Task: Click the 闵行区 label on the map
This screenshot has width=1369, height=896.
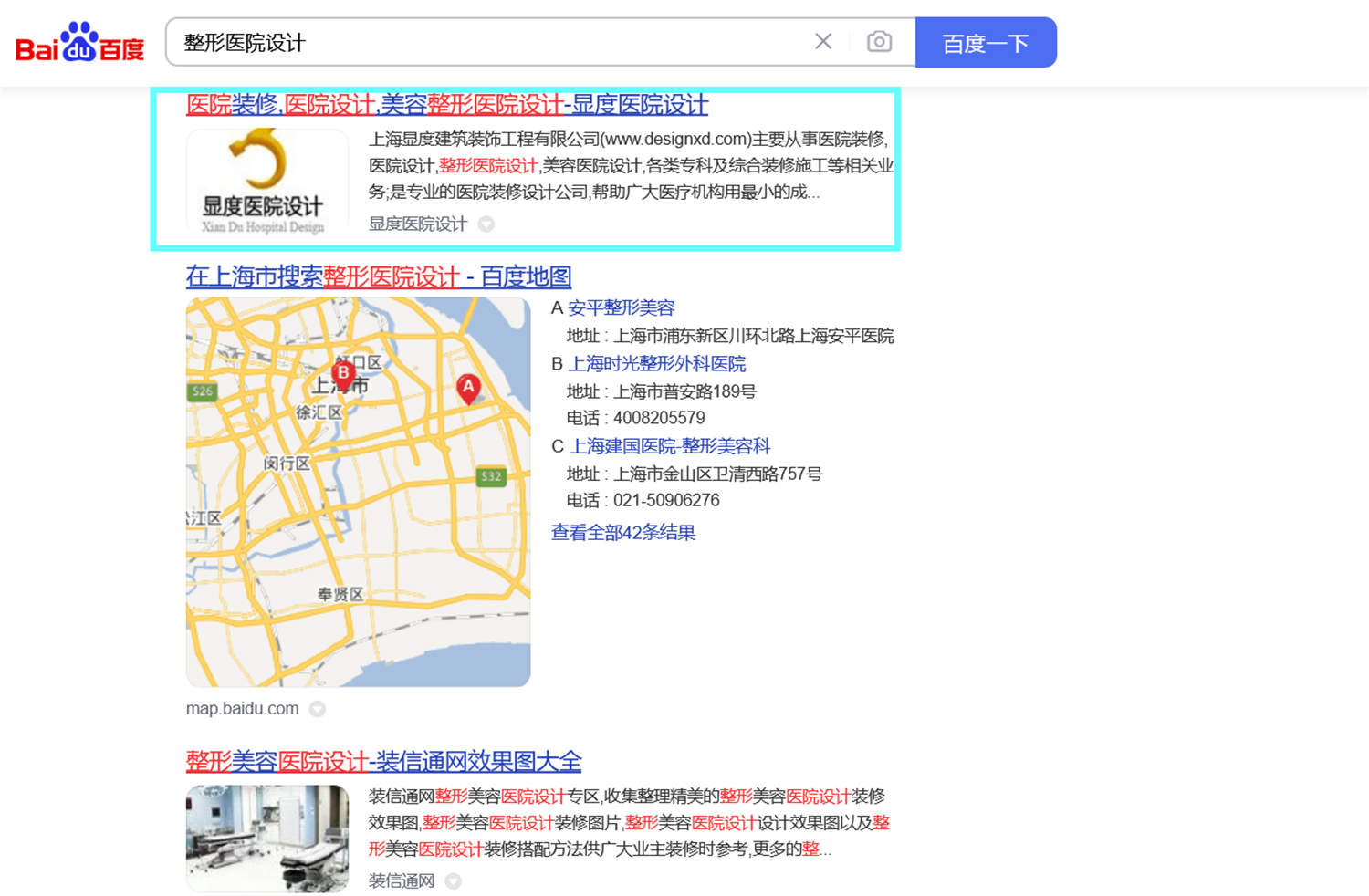Action: coord(287,464)
